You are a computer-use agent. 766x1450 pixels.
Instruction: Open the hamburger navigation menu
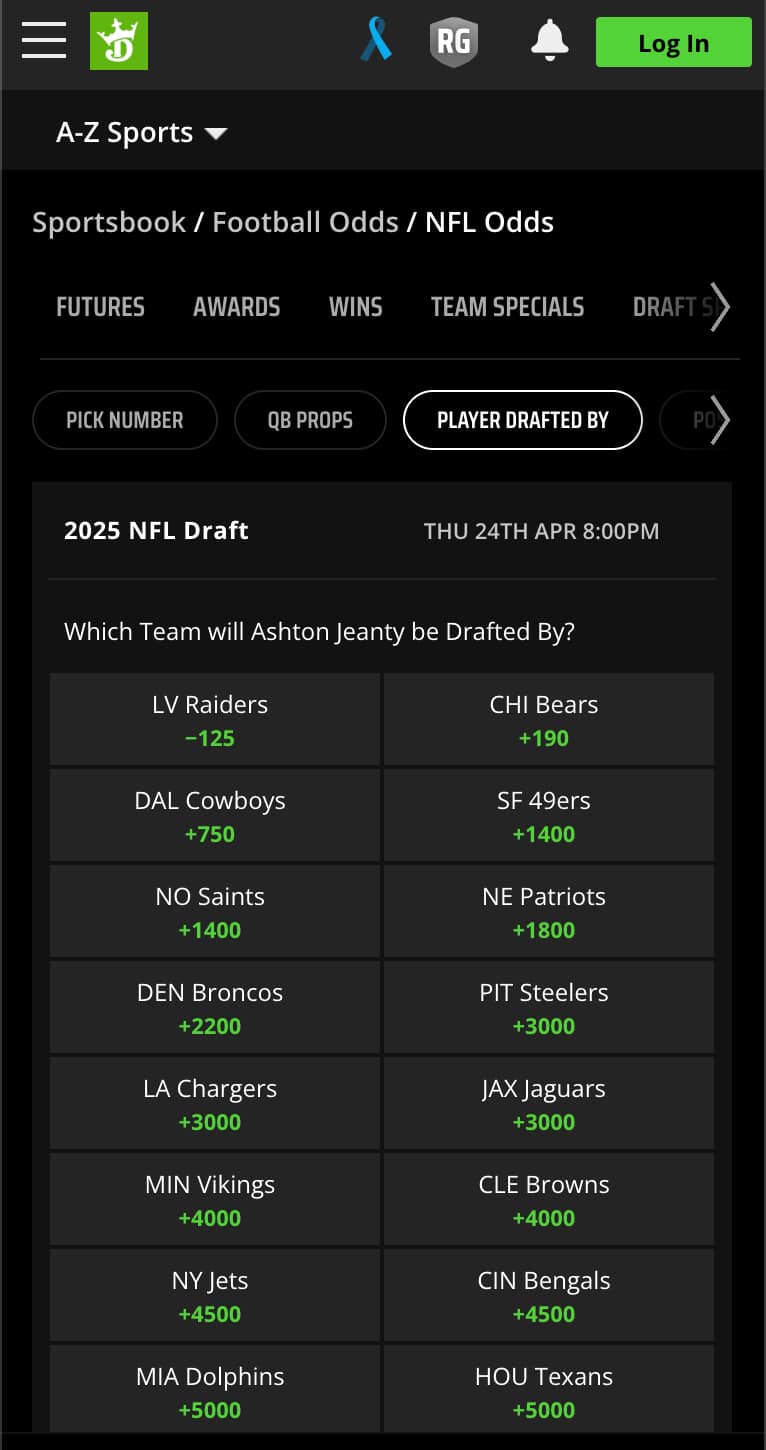44,42
